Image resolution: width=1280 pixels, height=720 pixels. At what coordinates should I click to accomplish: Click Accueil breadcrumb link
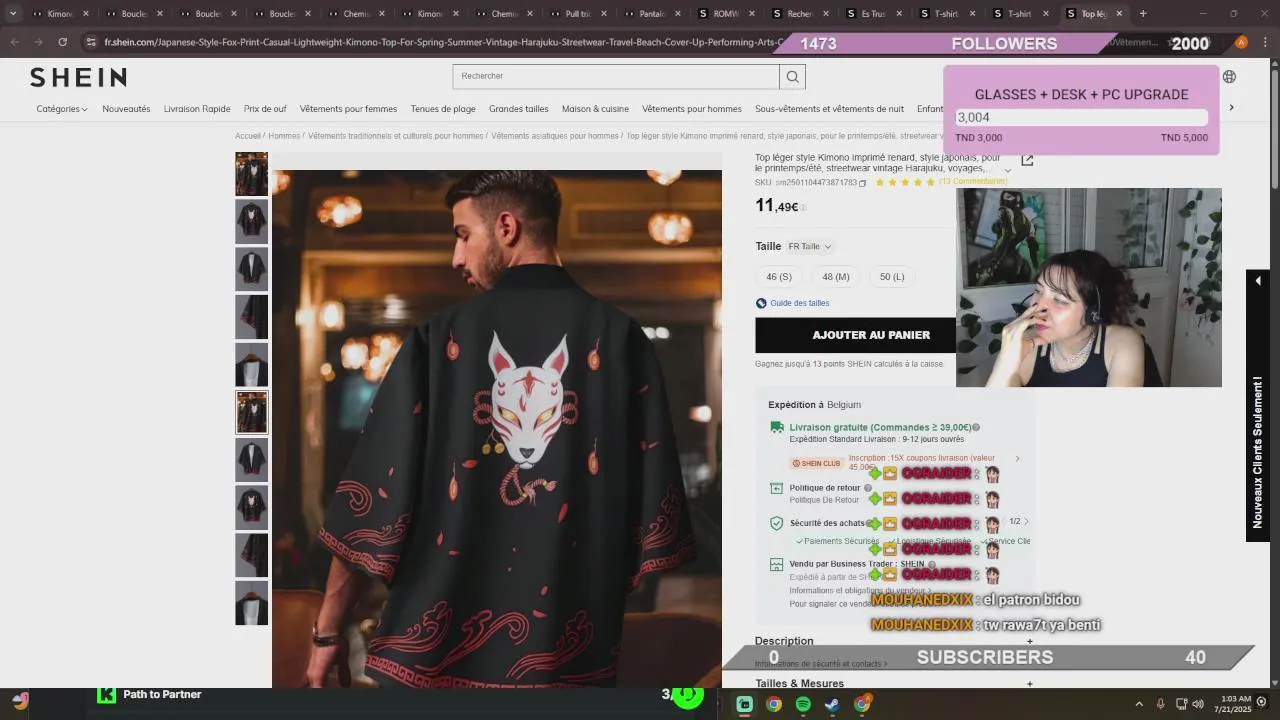247,136
